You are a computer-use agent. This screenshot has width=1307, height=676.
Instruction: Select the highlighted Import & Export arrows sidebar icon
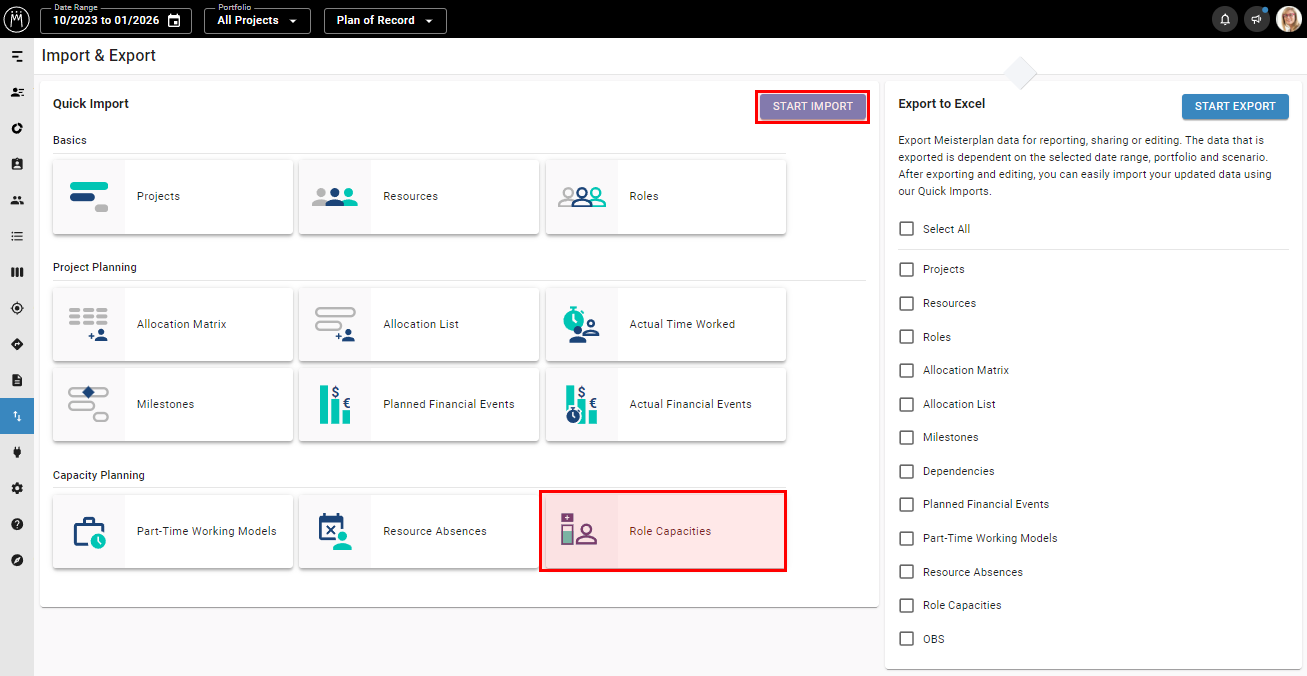click(x=17, y=416)
